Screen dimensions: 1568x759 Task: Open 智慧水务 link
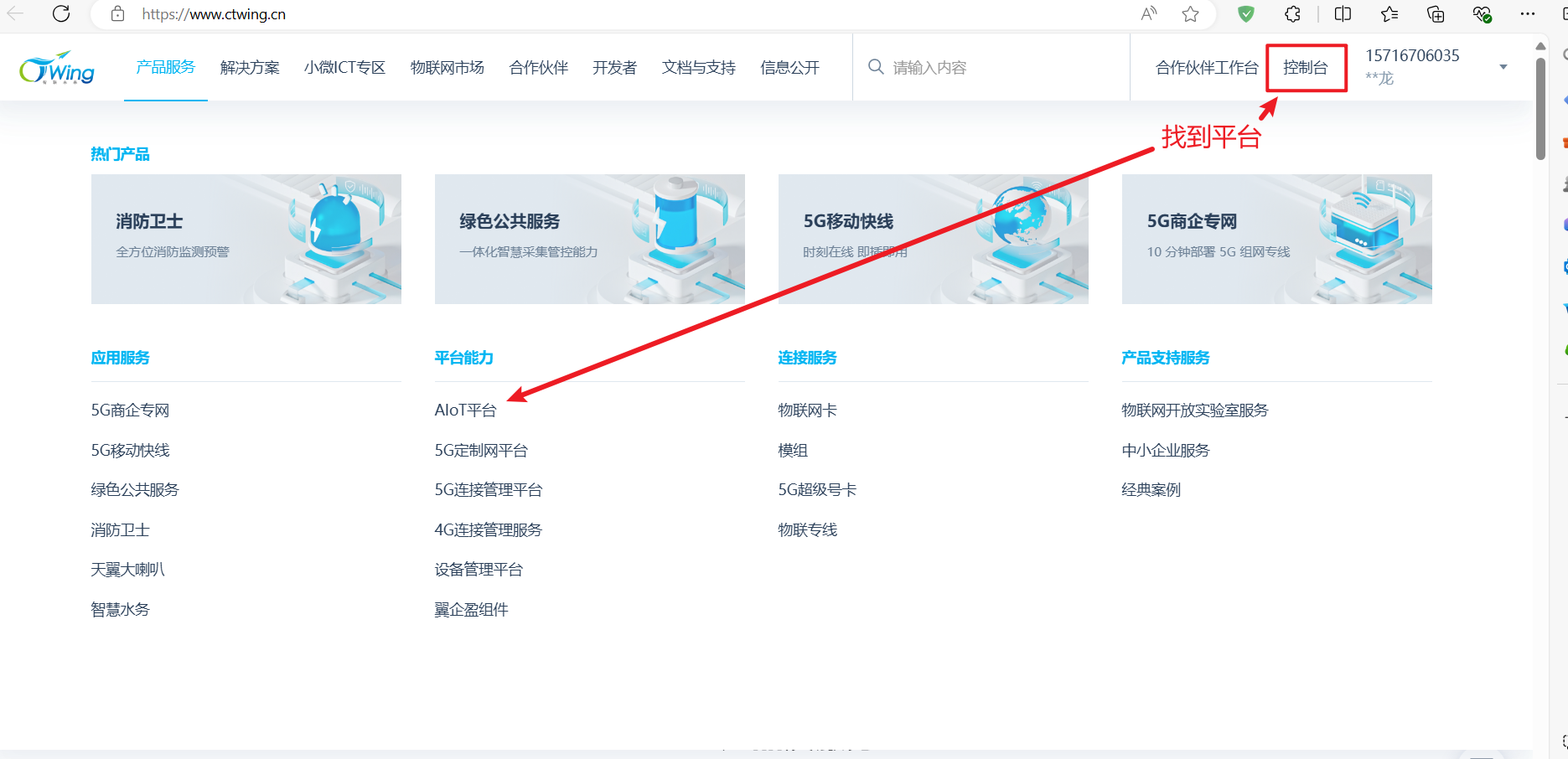click(x=120, y=610)
